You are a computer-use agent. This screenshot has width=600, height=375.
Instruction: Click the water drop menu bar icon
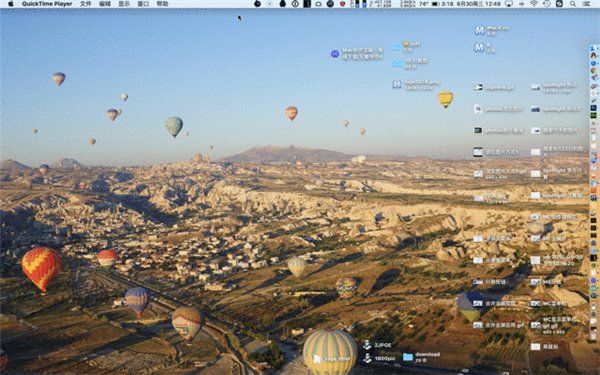[283, 4]
